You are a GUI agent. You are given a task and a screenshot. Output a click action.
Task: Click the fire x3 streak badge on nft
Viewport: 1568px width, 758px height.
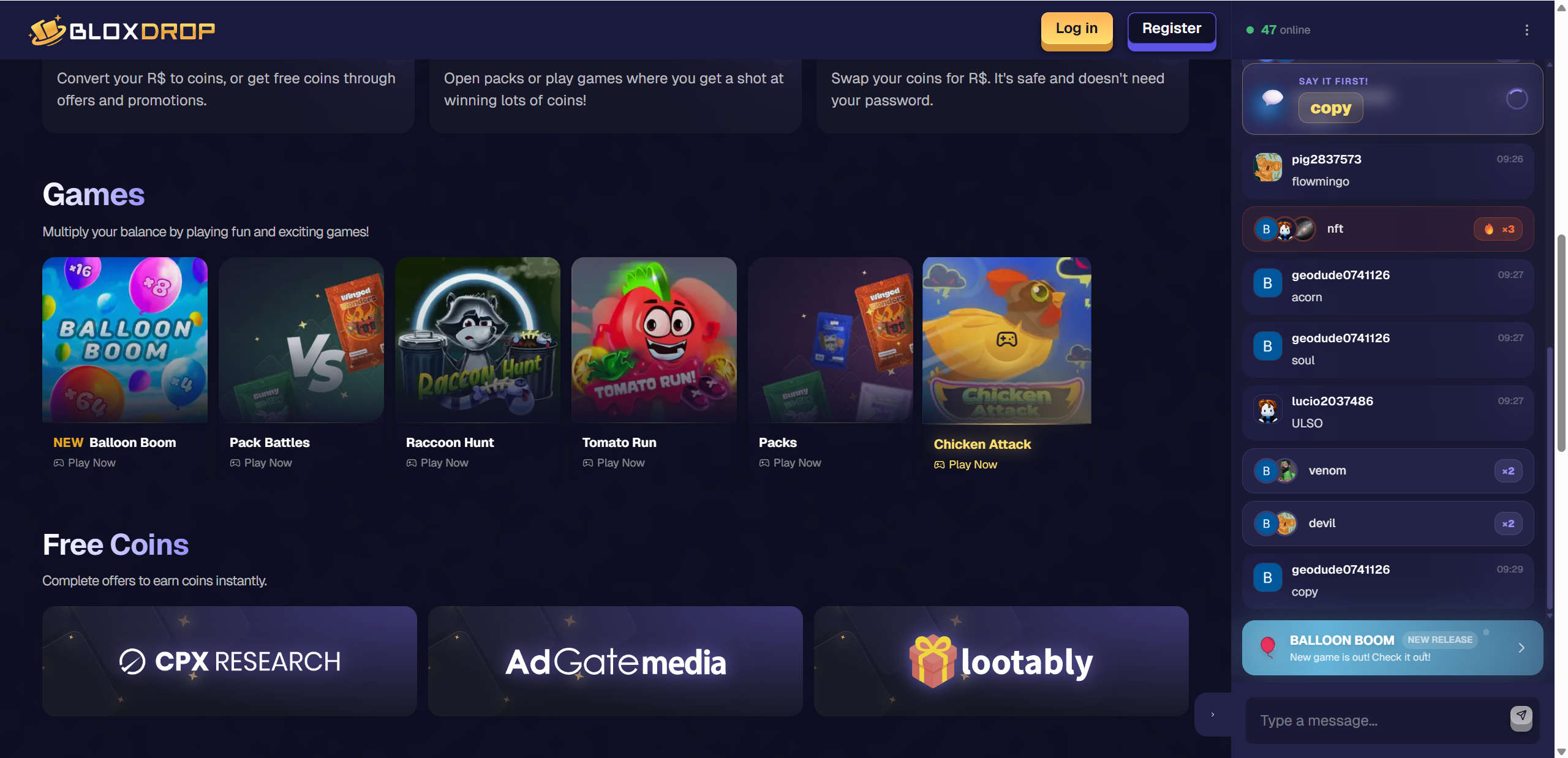1498,229
